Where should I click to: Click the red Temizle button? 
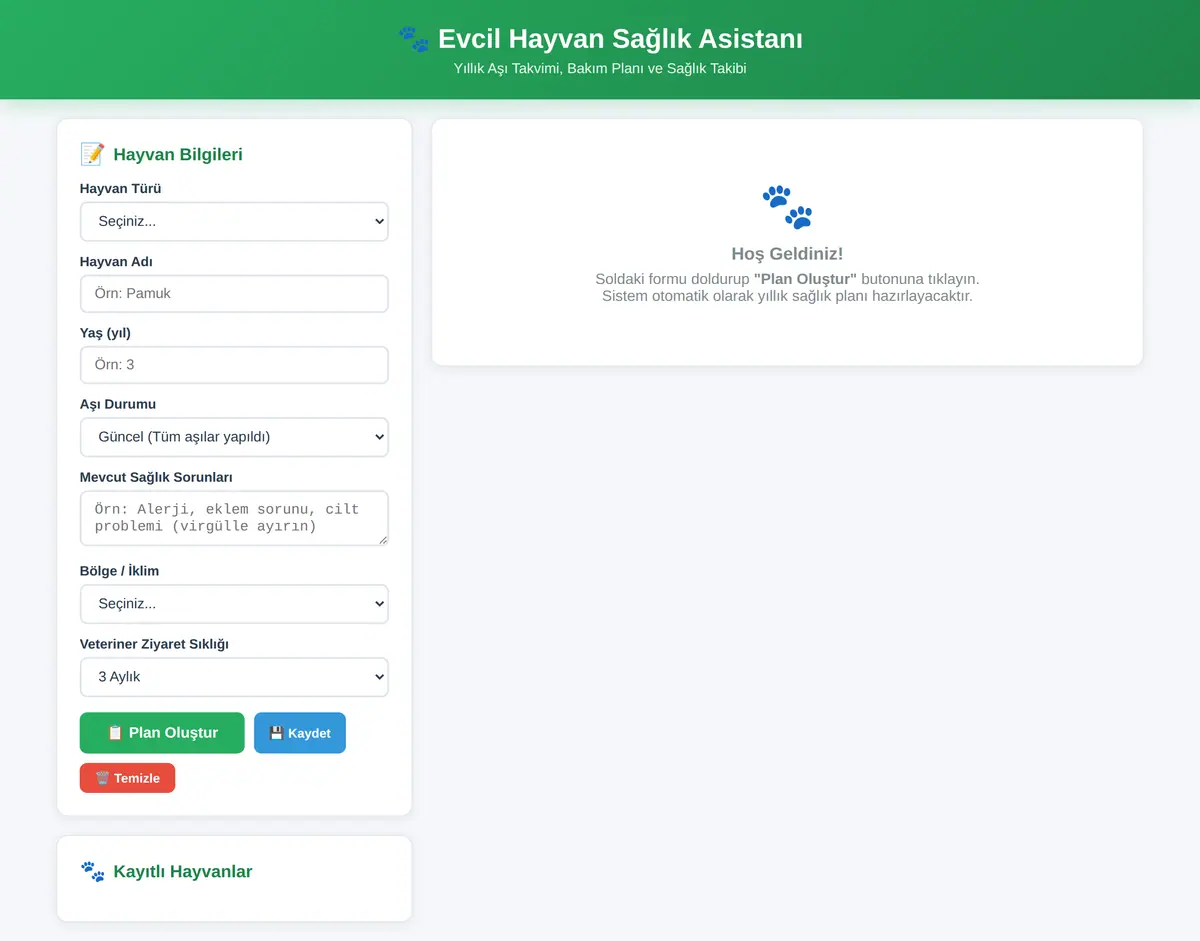pyautogui.click(x=127, y=778)
